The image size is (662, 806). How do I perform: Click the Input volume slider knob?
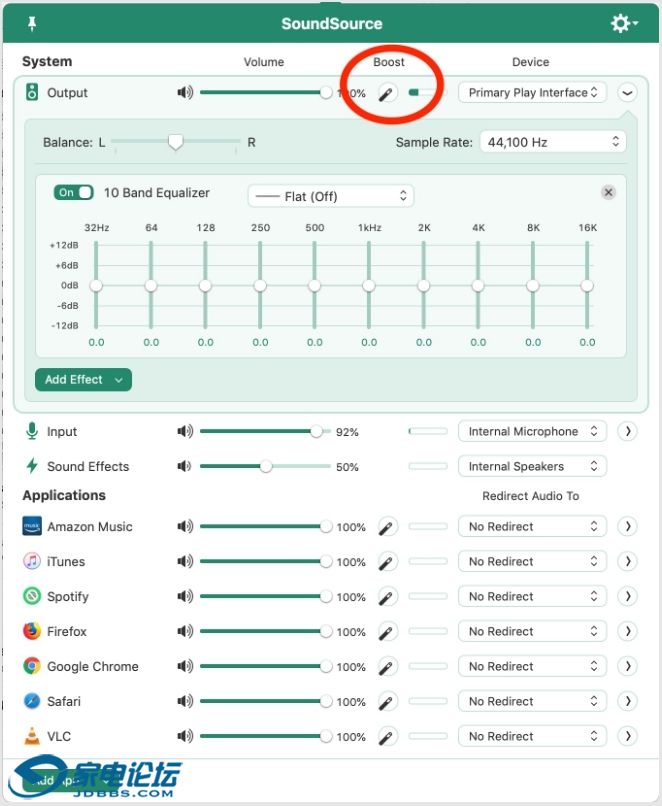[x=317, y=431]
